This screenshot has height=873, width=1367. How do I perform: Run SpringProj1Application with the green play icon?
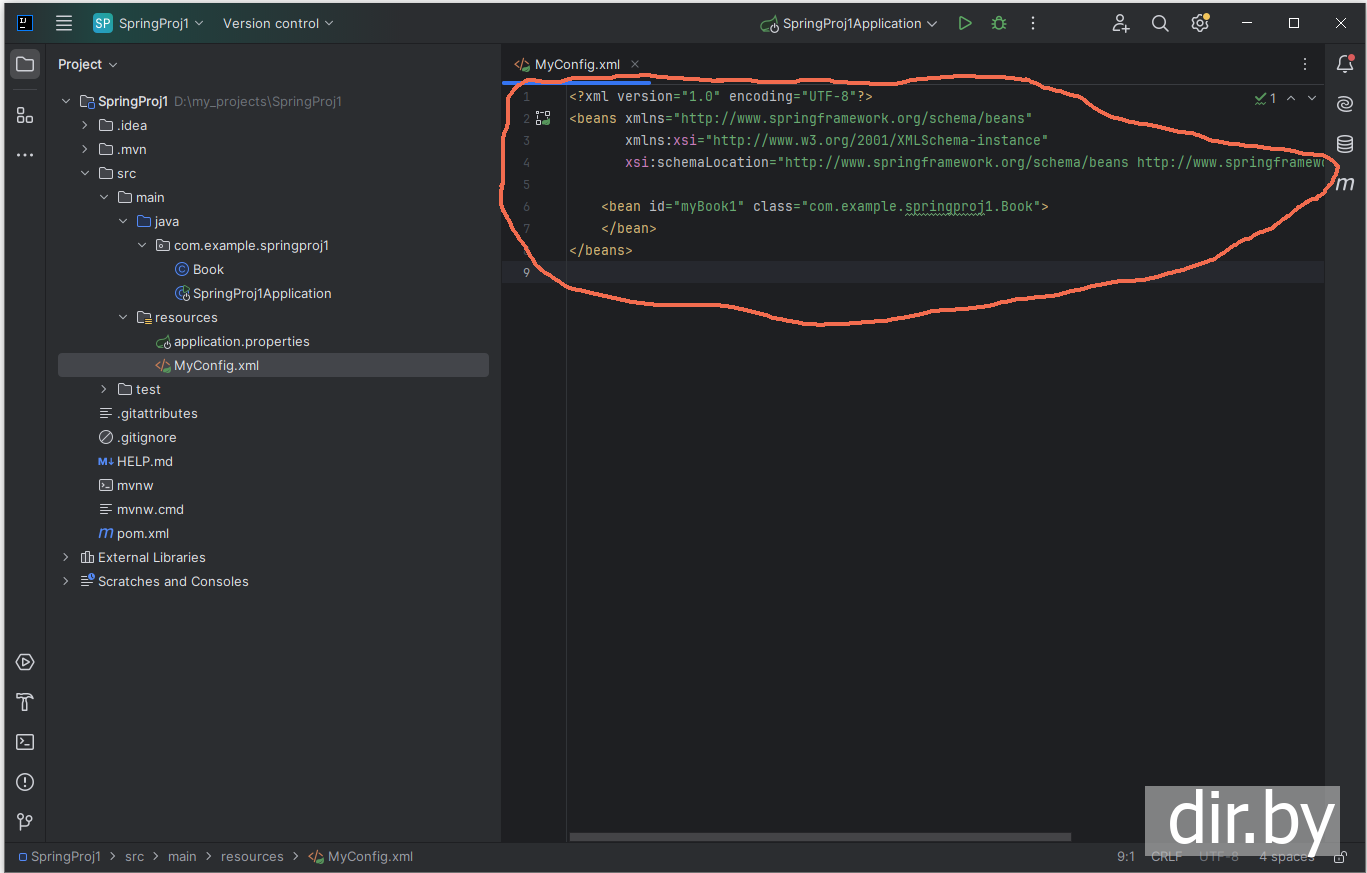[964, 23]
